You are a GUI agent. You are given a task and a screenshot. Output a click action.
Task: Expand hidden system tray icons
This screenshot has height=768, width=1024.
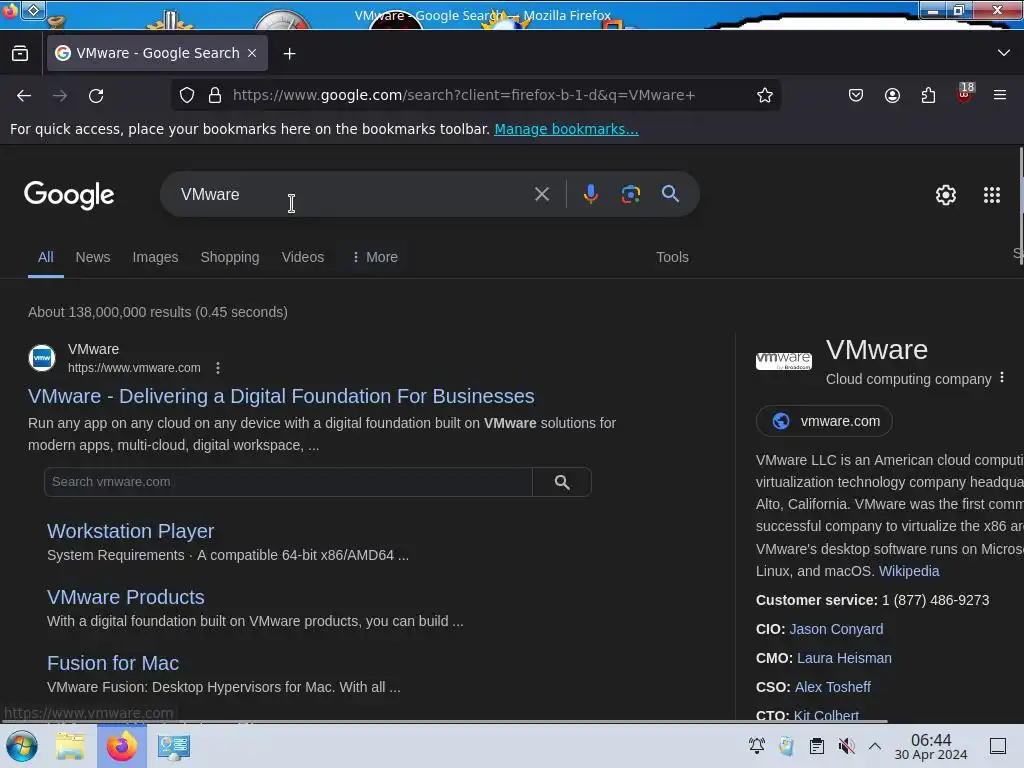coord(875,746)
